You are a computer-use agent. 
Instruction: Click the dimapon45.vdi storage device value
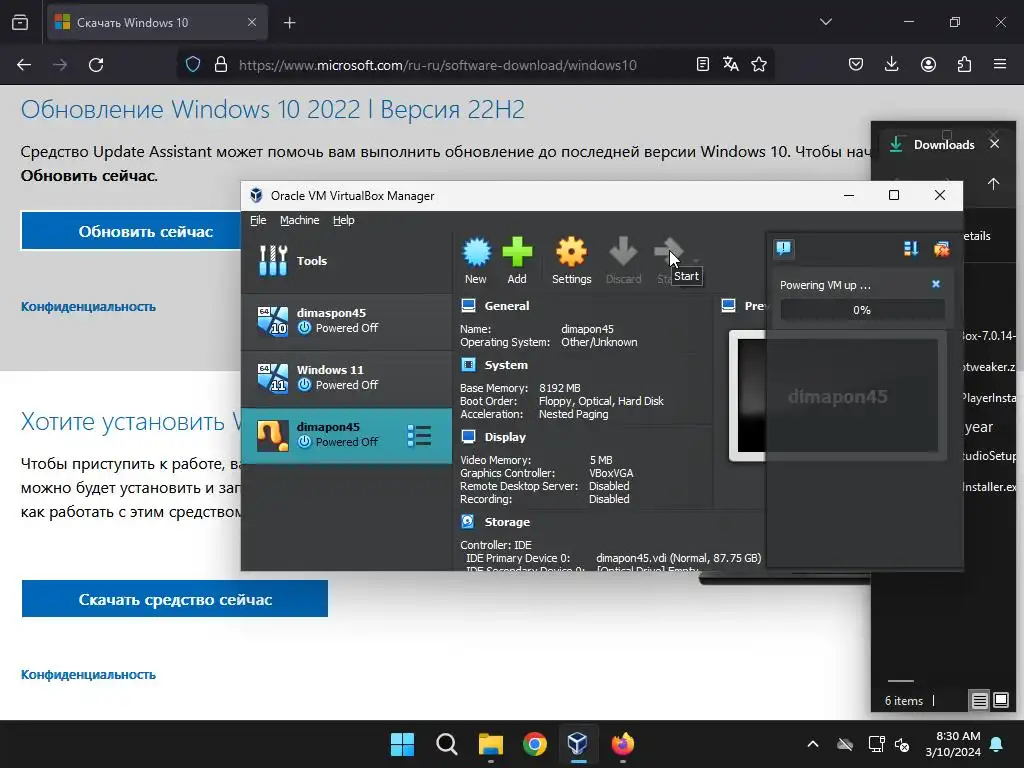pyautogui.click(x=679, y=558)
